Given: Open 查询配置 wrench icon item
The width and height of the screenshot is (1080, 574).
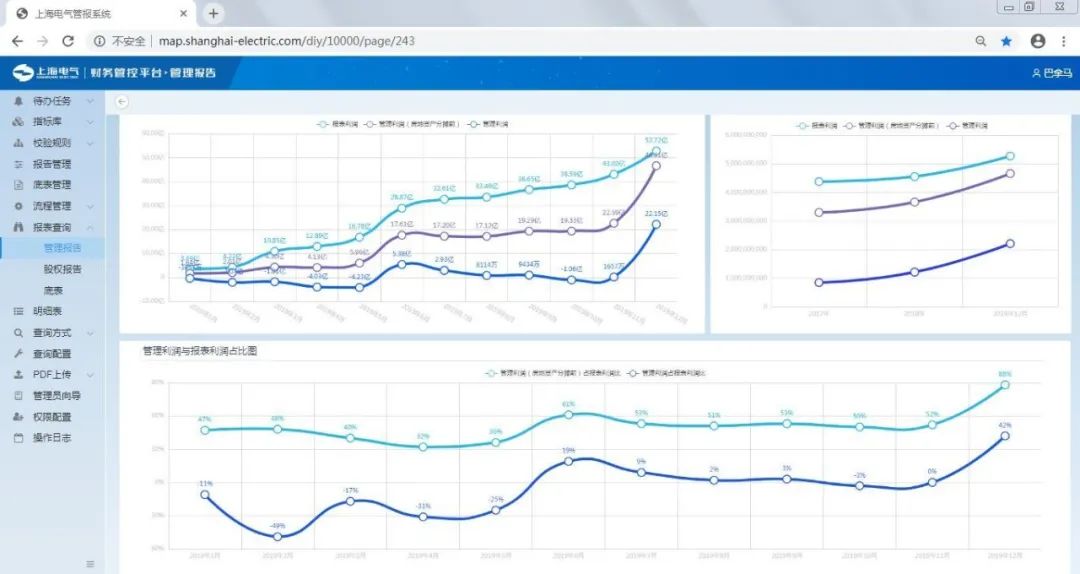Looking at the screenshot, I should [19, 353].
